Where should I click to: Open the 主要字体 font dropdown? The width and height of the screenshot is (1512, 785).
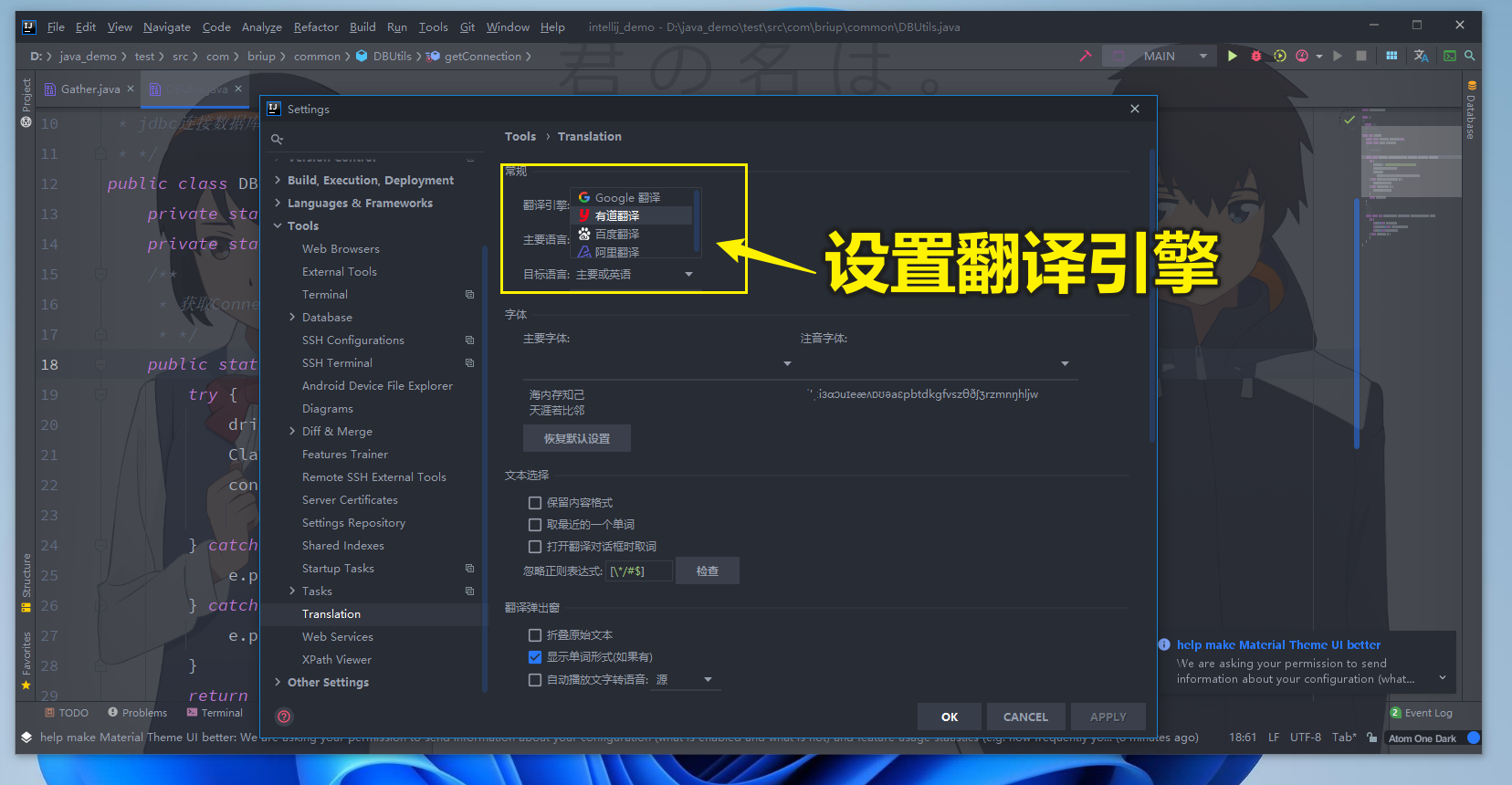pyautogui.click(x=658, y=363)
